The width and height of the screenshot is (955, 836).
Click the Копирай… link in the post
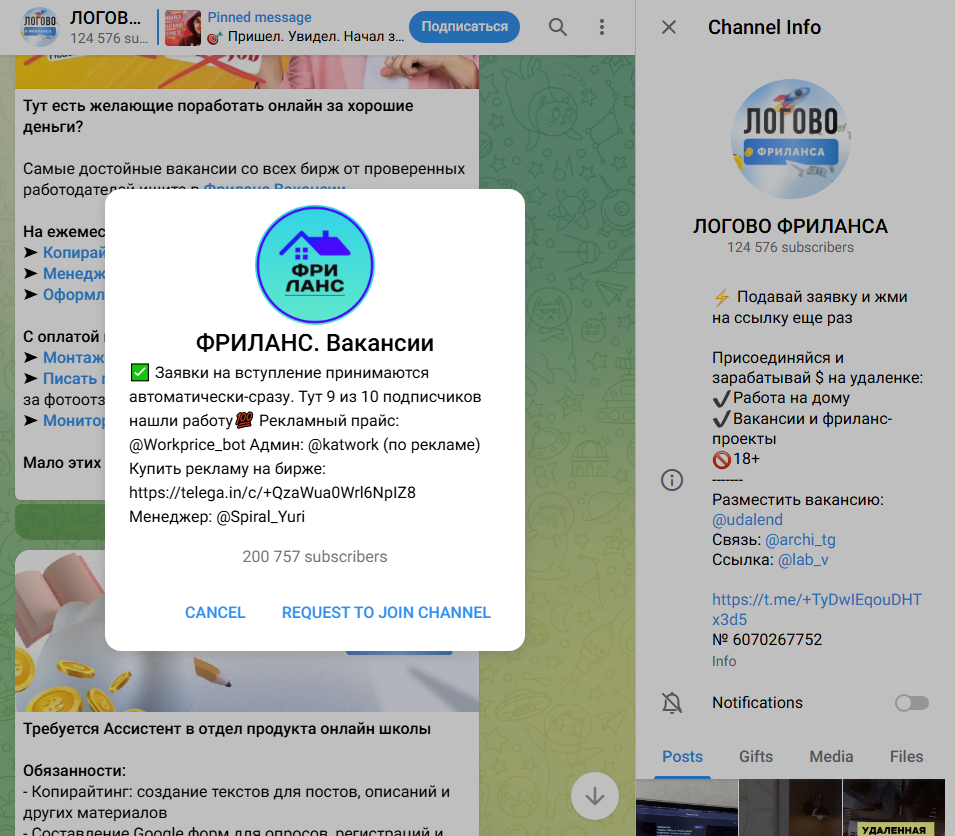[x=74, y=252]
